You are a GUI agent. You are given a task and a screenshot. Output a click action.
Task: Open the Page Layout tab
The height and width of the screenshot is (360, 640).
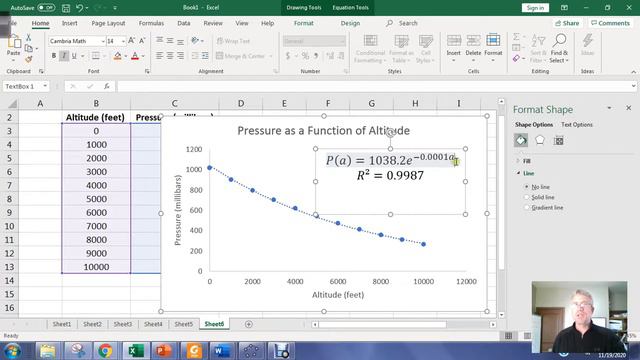point(108,23)
